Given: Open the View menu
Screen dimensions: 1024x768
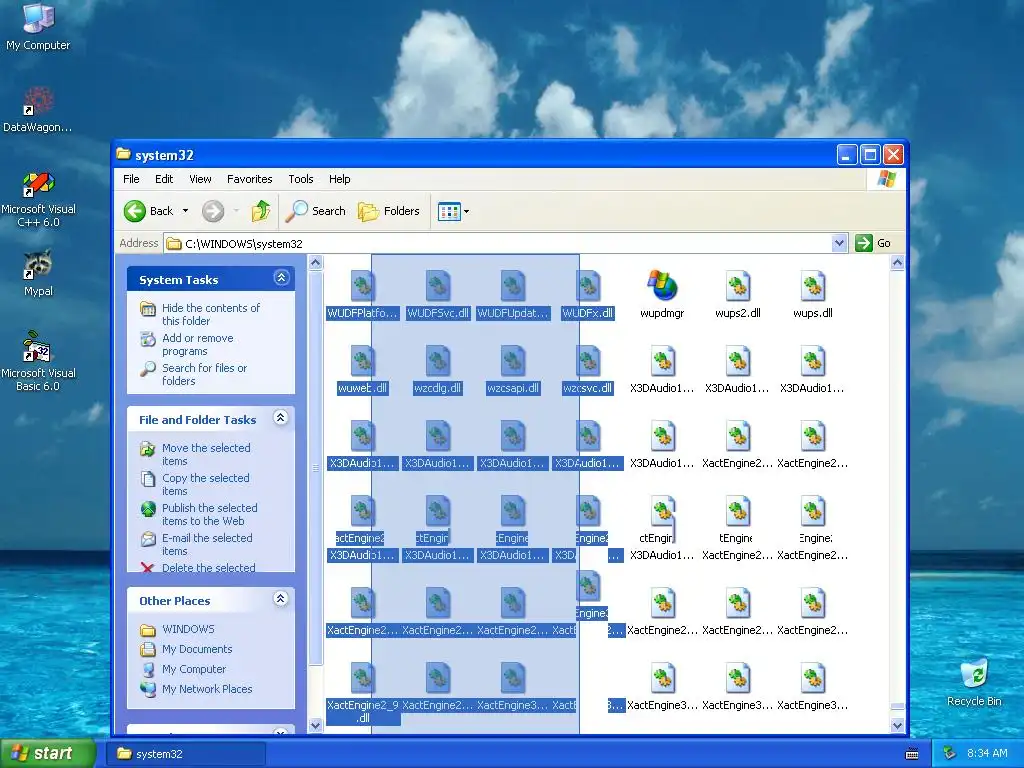Looking at the screenshot, I should tap(200, 179).
